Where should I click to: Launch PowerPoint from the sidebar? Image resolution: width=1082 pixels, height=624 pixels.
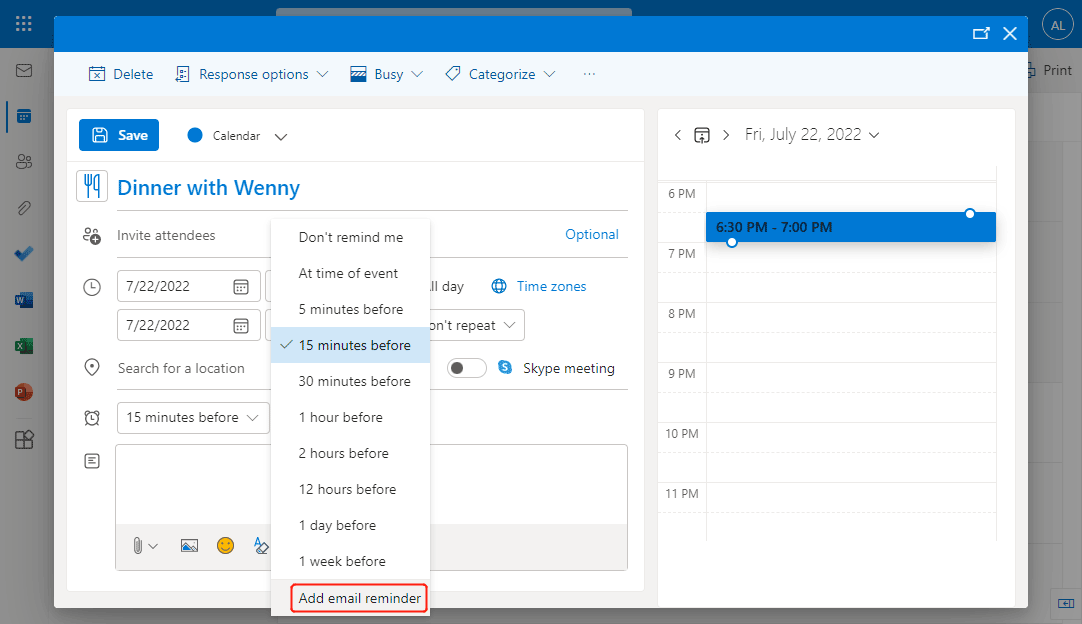[x=24, y=392]
